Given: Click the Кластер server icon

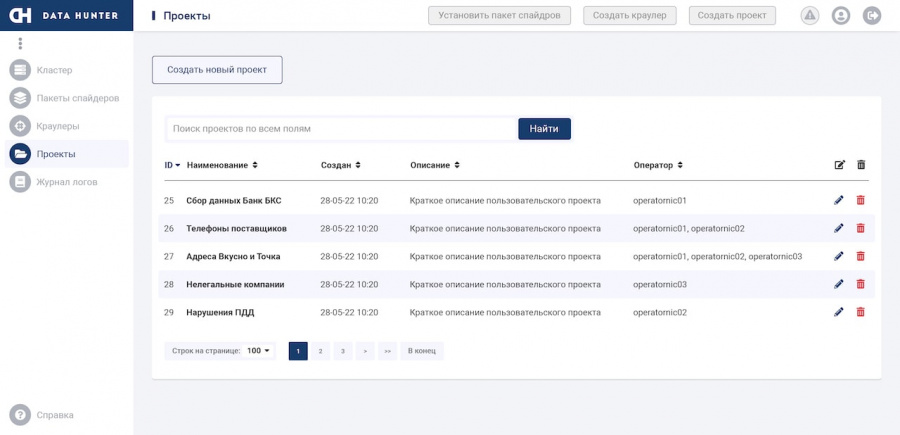Looking at the screenshot, I should [20, 70].
